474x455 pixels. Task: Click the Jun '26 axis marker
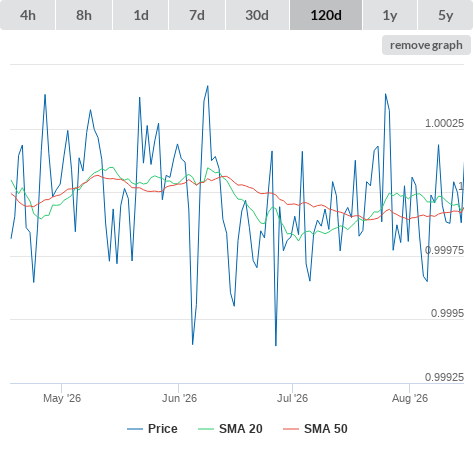(x=179, y=398)
